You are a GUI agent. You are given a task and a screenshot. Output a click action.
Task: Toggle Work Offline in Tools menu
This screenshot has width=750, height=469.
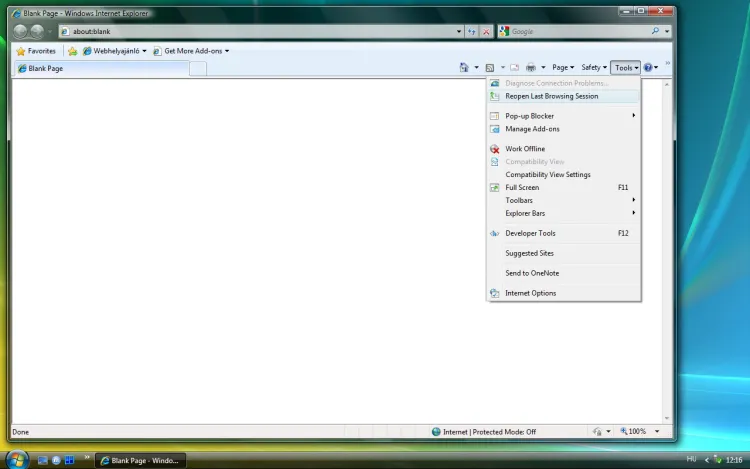point(525,149)
